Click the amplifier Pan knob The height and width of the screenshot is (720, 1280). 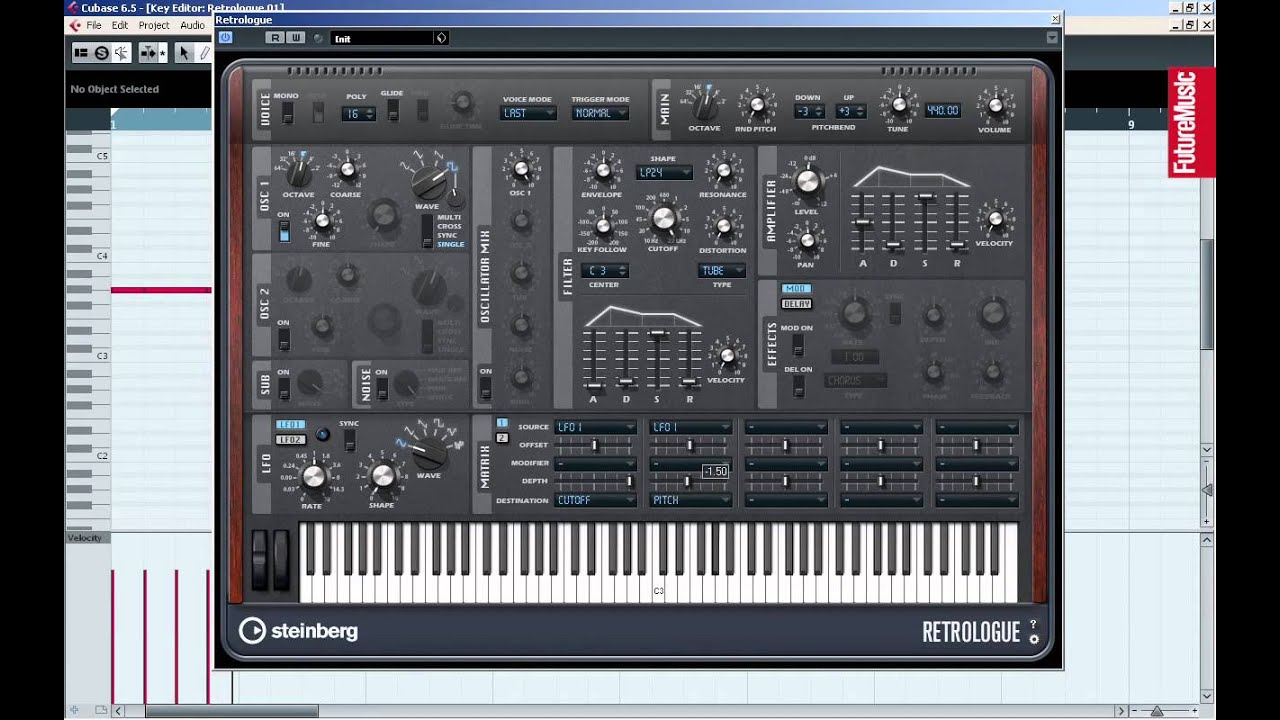click(806, 239)
